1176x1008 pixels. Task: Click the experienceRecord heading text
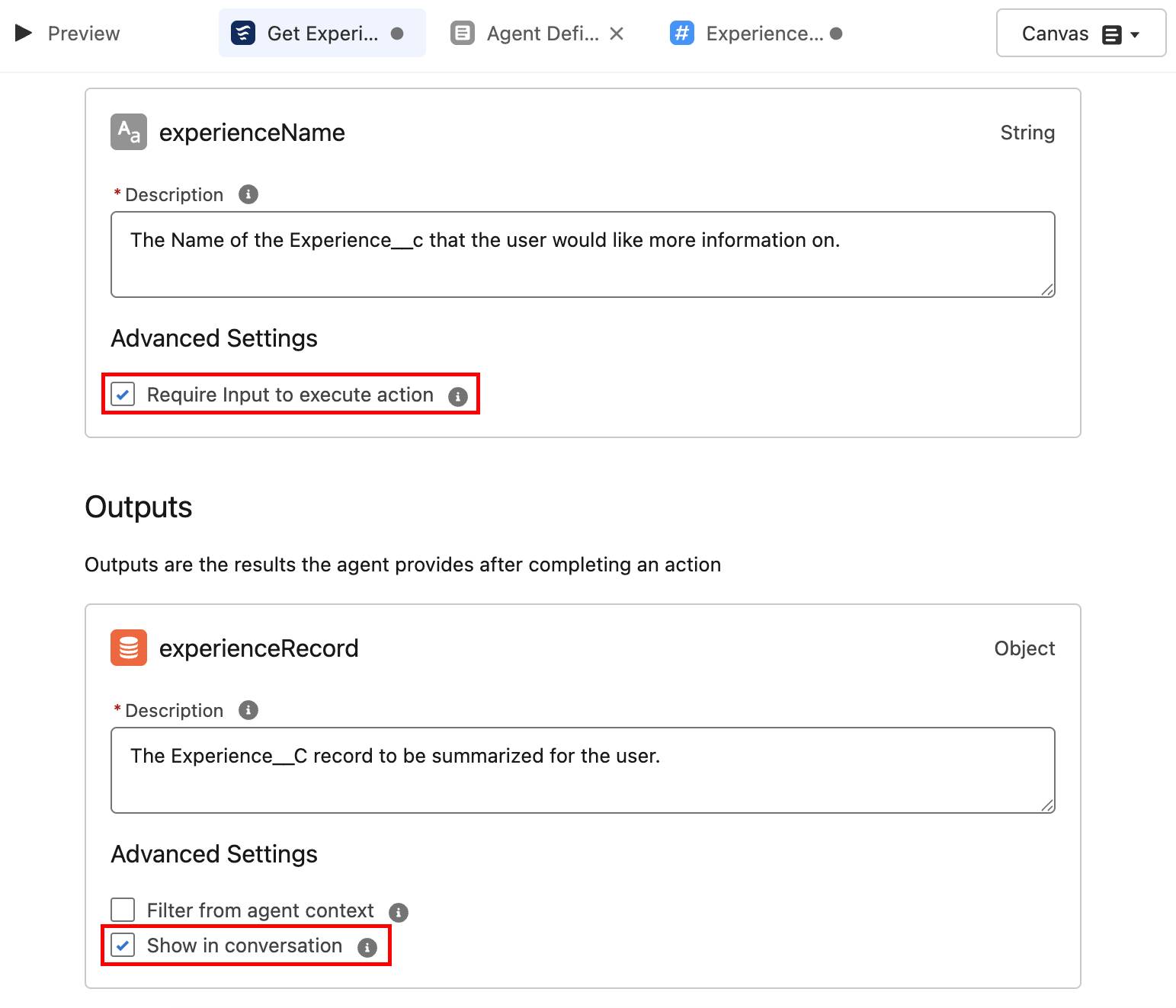pyautogui.click(x=259, y=648)
